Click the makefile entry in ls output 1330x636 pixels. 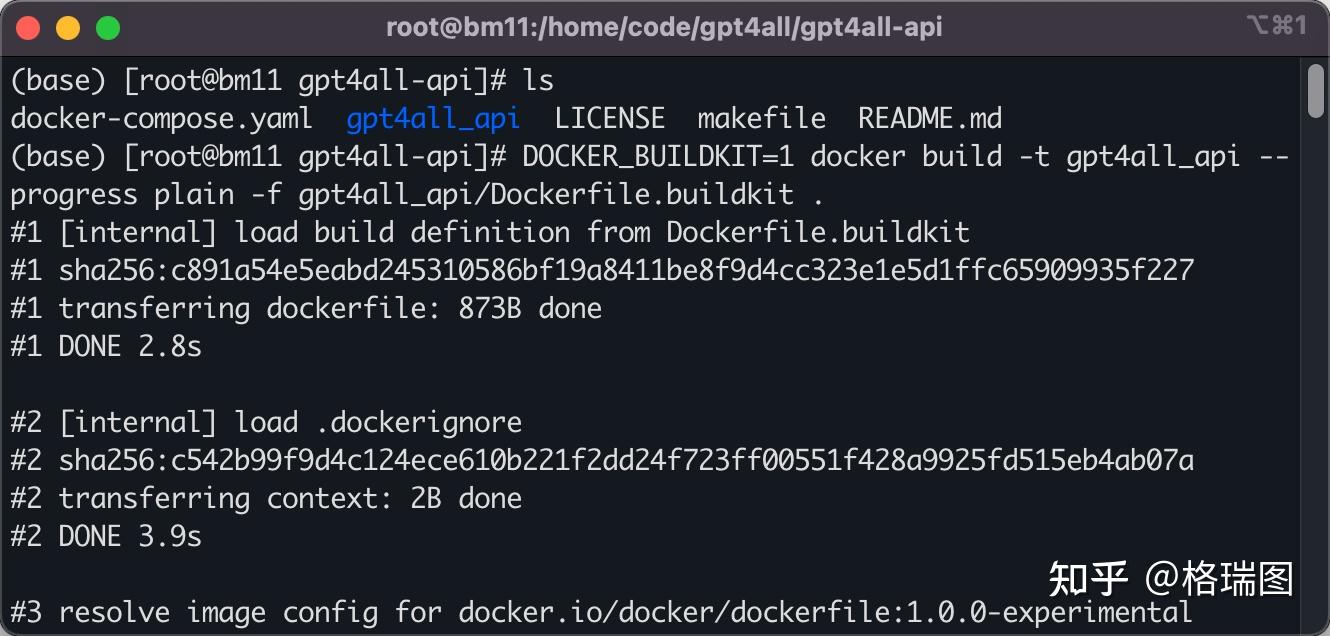762,118
